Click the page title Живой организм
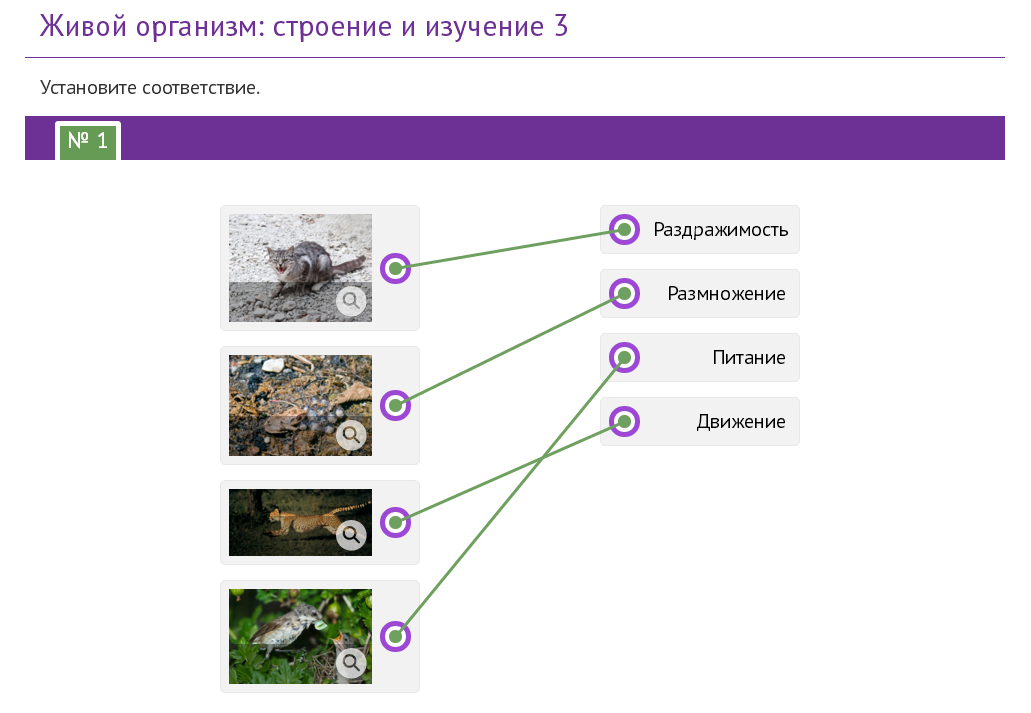This screenshot has height=713, width=1031. tap(304, 26)
